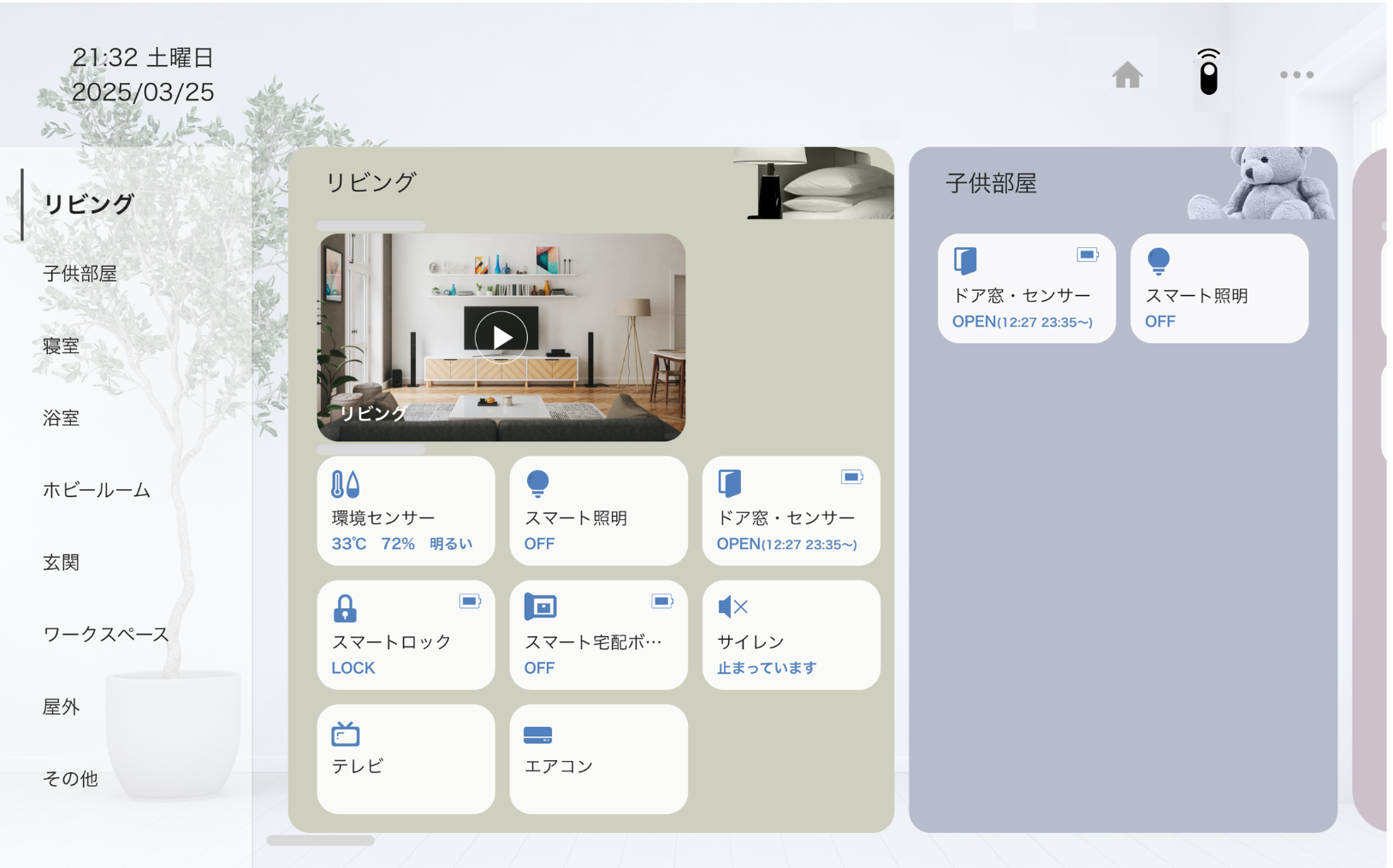Click the home icon in top bar

pos(1127,75)
